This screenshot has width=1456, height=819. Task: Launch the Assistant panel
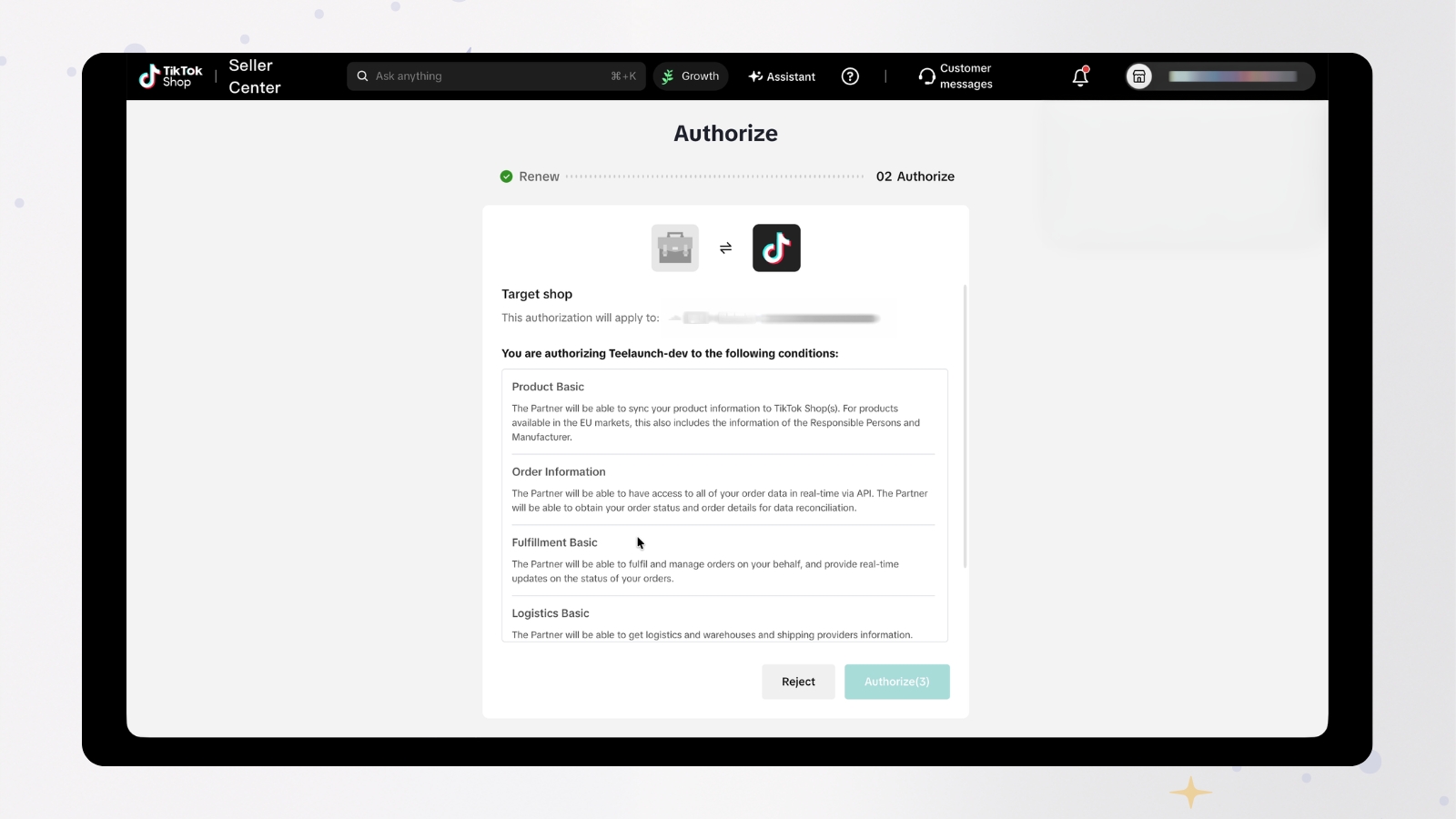click(x=782, y=76)
